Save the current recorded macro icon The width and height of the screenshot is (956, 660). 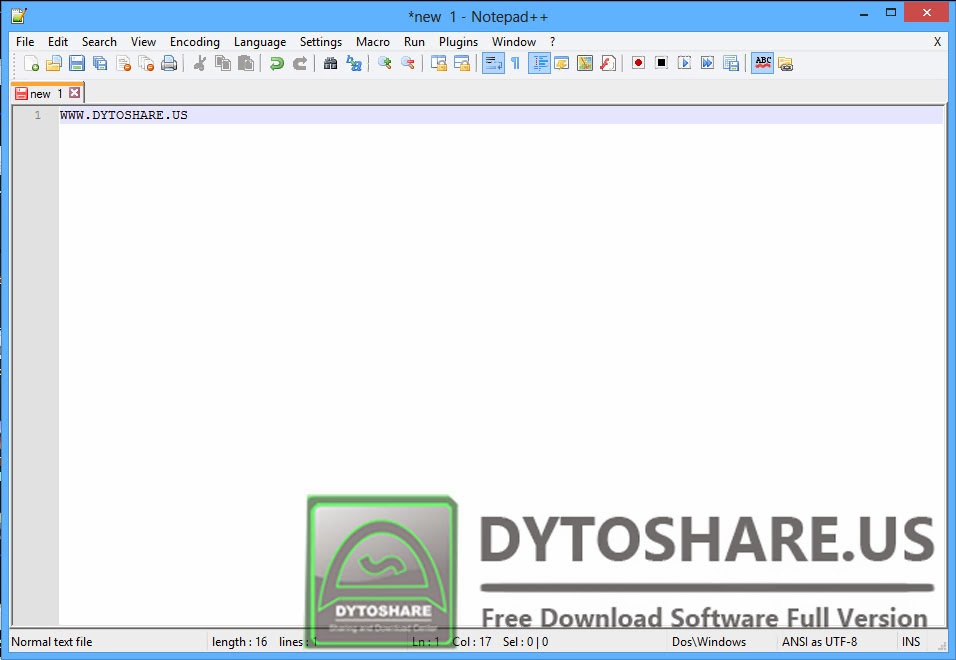pyautogui.click(x=730, y=63)
